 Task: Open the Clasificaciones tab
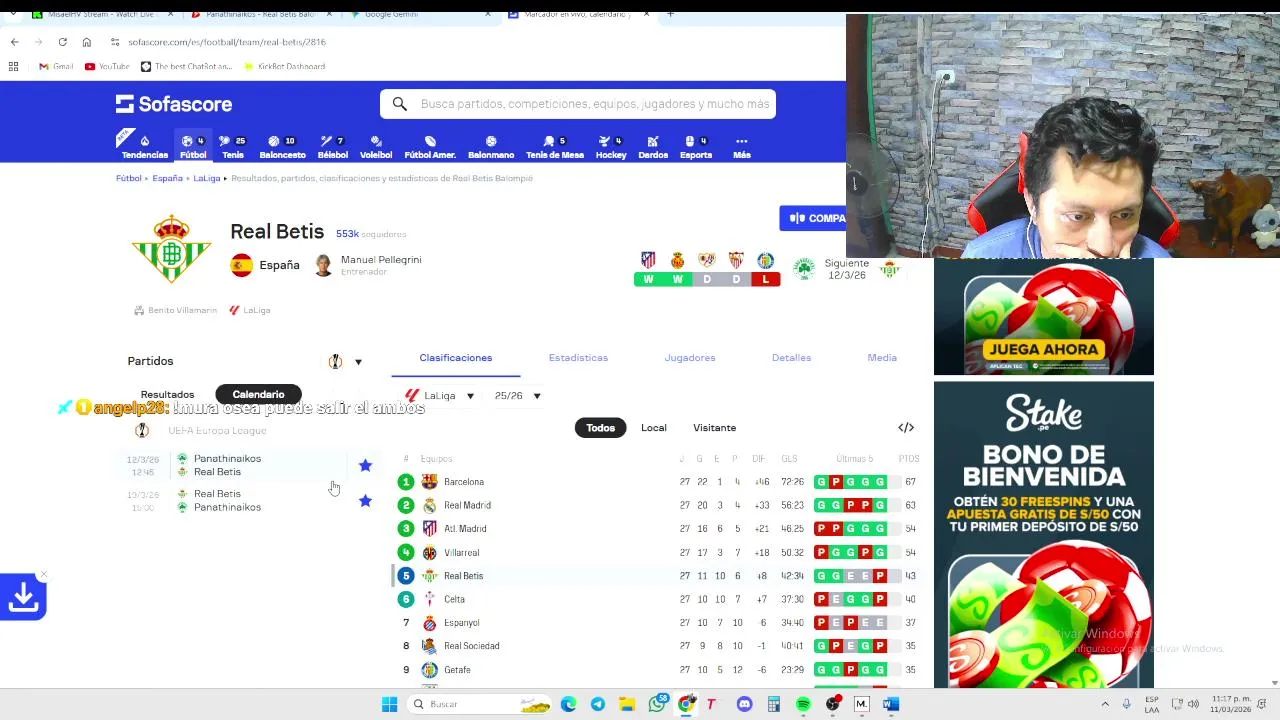pyautogui.click(x=456, y=357)
